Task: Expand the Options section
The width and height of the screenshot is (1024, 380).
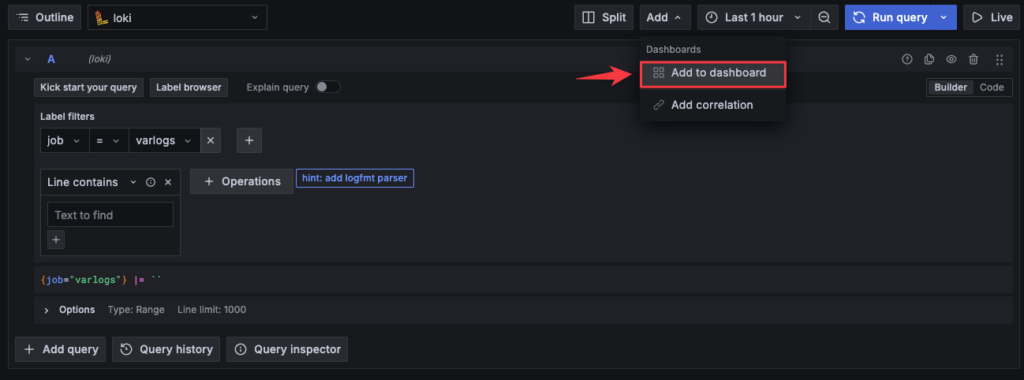Action: coord(46,310)
